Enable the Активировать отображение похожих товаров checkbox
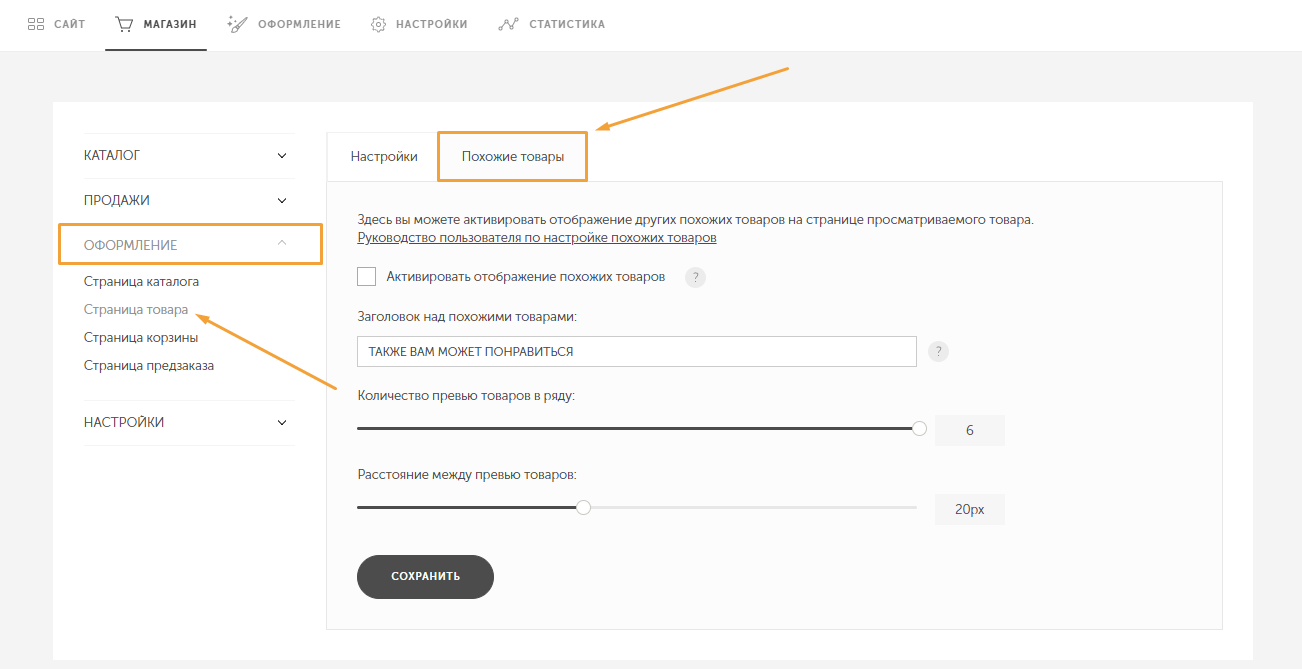This screenshot has width=1302, height=669. click(x=366, y=276)
